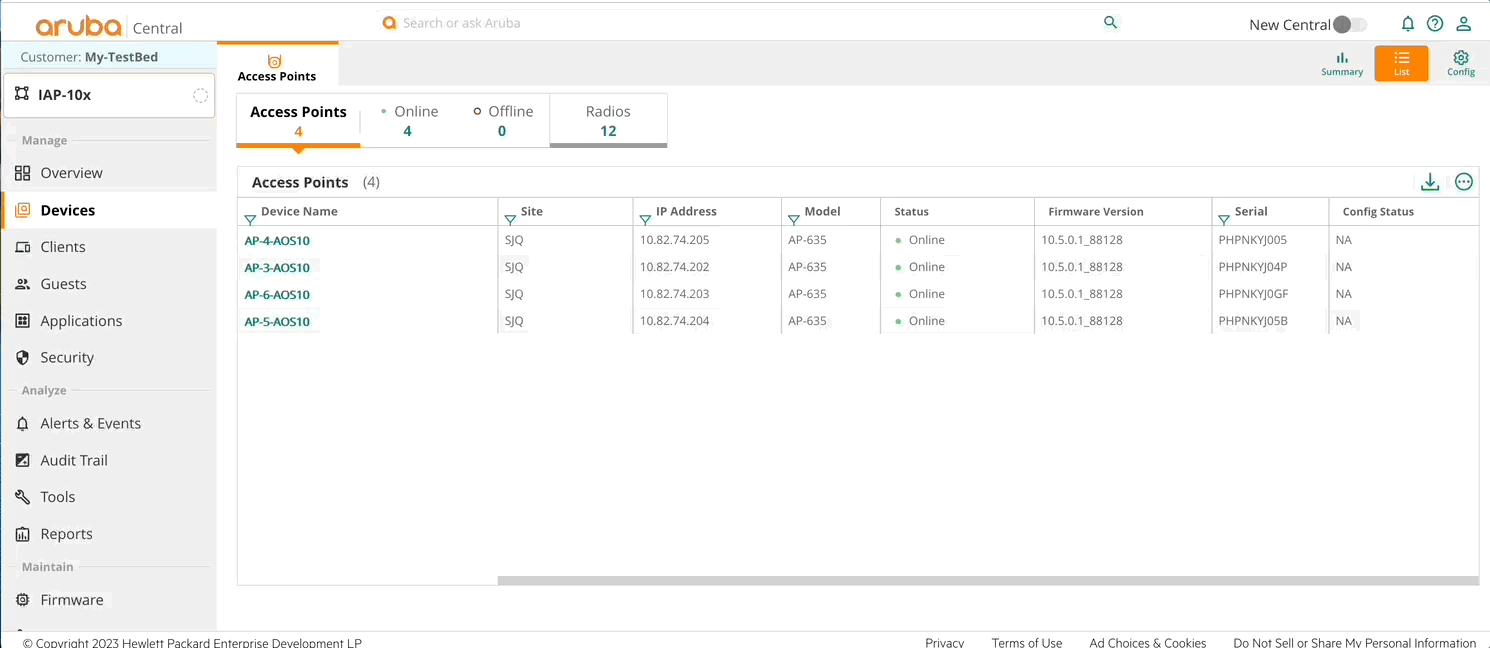Open device AP-6-AOS10
The height and width of the screenshot is (648, 1490).
(277, 295)
